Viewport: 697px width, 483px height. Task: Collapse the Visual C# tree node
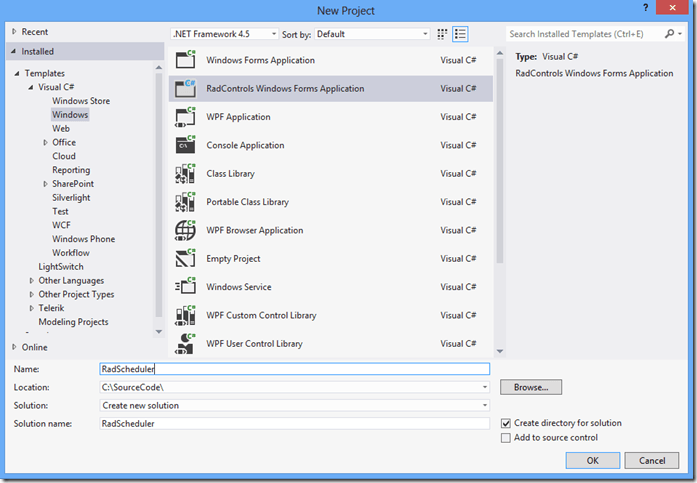pos(31,87)
